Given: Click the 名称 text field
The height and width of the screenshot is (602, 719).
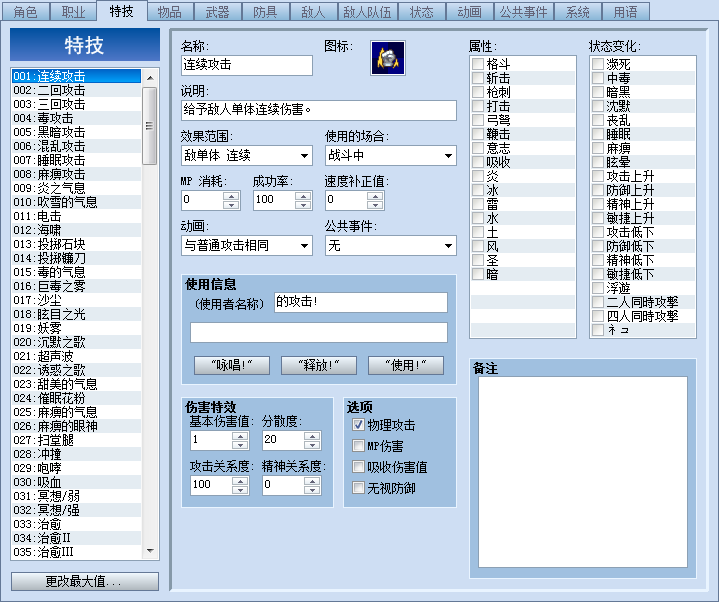Looking at the screenshot, I should (247, 65).
